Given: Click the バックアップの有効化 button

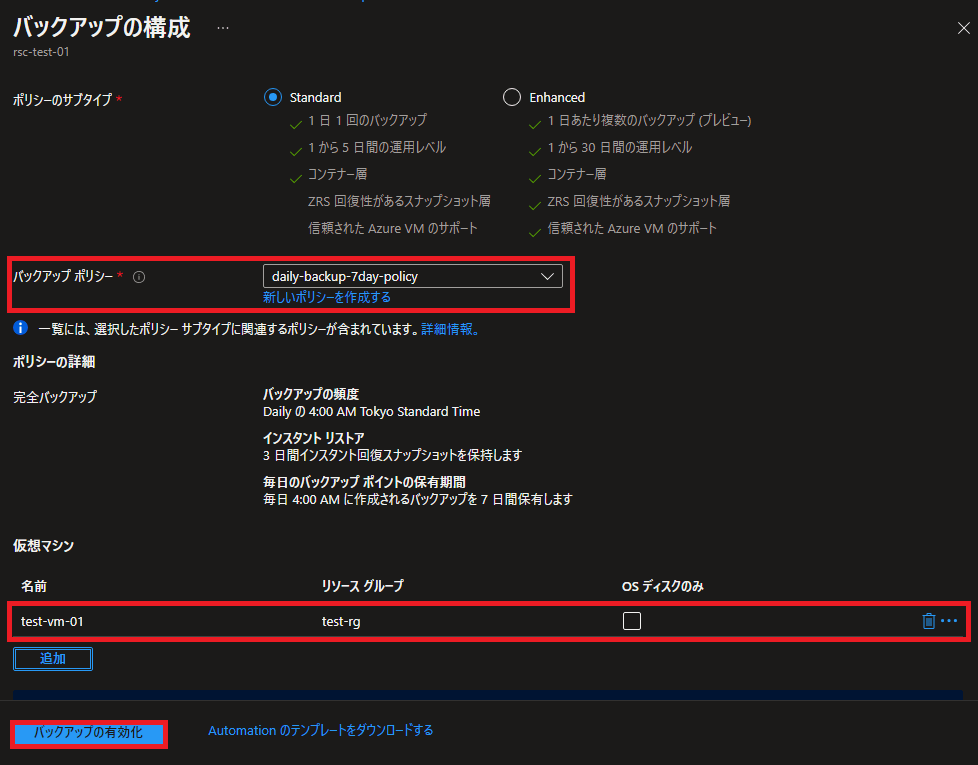Looking at the screenshot, I should (89, 733).
